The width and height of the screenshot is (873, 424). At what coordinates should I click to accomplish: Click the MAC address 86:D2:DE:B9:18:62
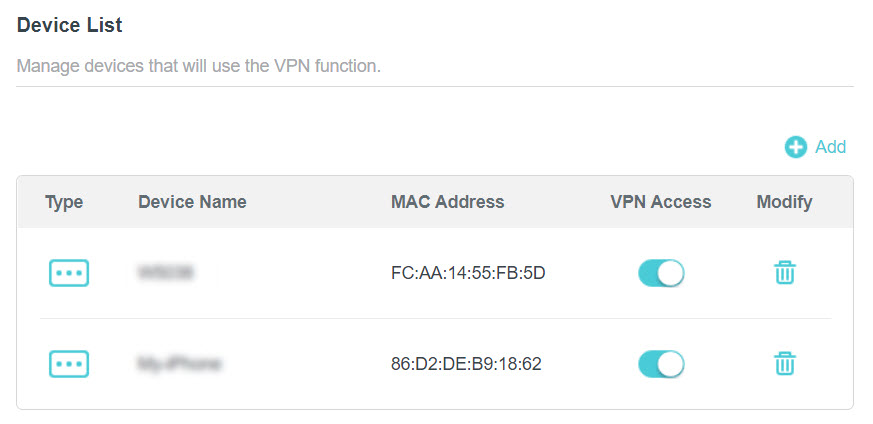[x=466, y=364]
